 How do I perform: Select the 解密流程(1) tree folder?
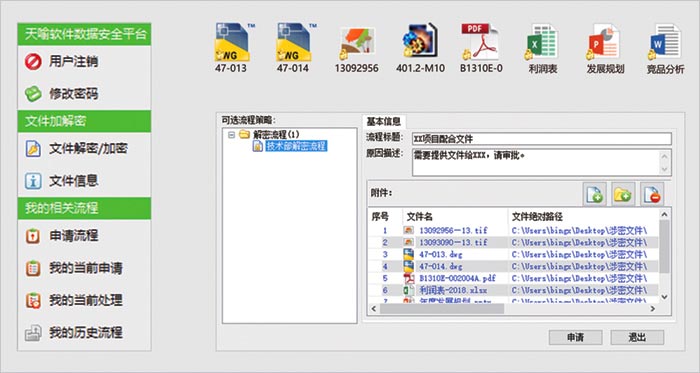tap(276, 134)
